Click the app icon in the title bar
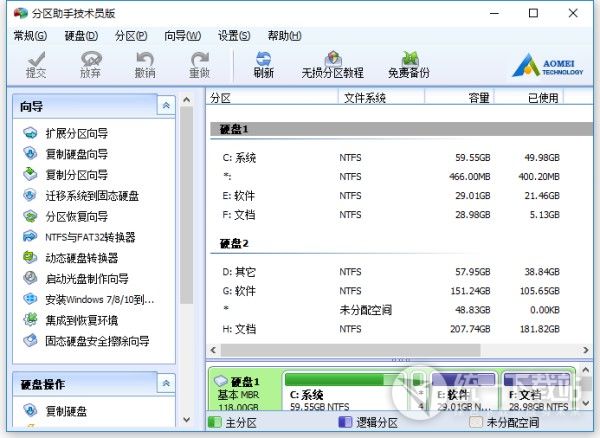This screenshot has height=438, width=600. point(21,13)
